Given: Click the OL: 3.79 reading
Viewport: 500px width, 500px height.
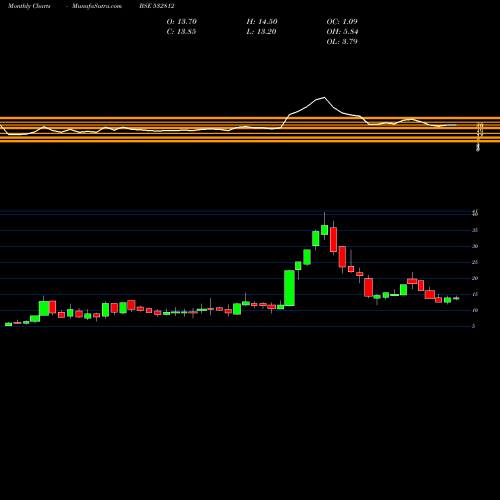Looking at the screenshot, I should point(342,42).
